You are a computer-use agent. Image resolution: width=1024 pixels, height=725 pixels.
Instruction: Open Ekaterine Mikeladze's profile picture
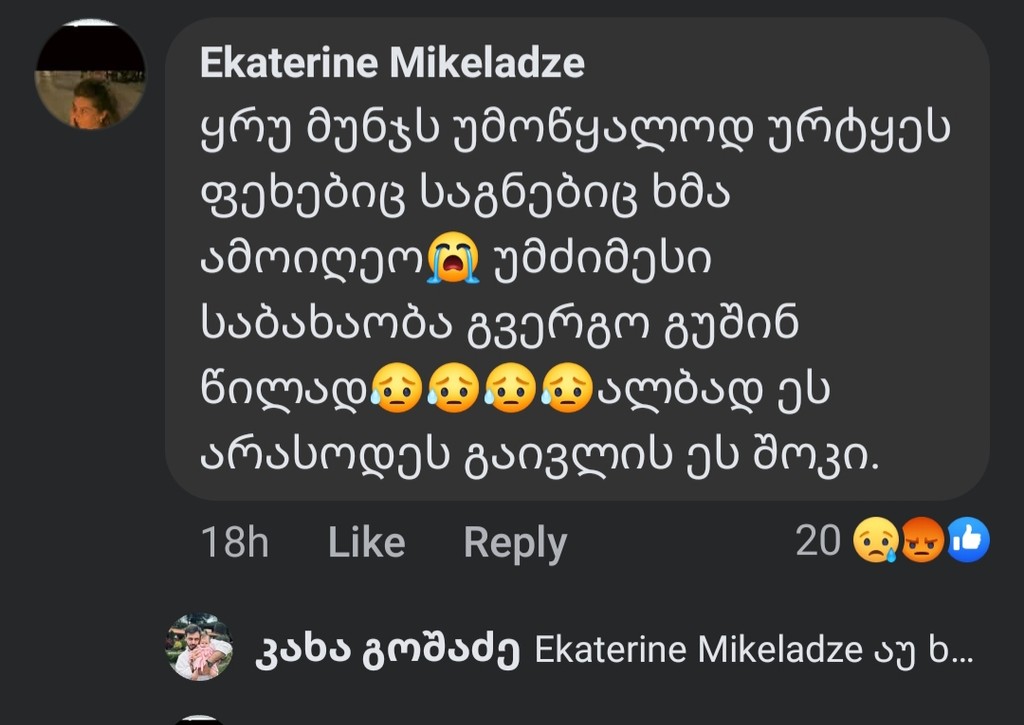90,75
